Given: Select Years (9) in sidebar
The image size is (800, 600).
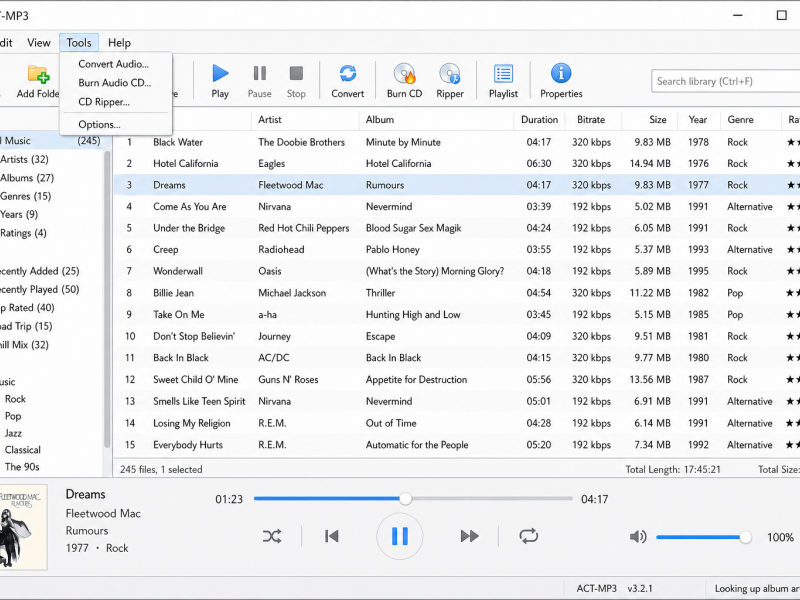Looking at the screenshot, I should (19, 215).
